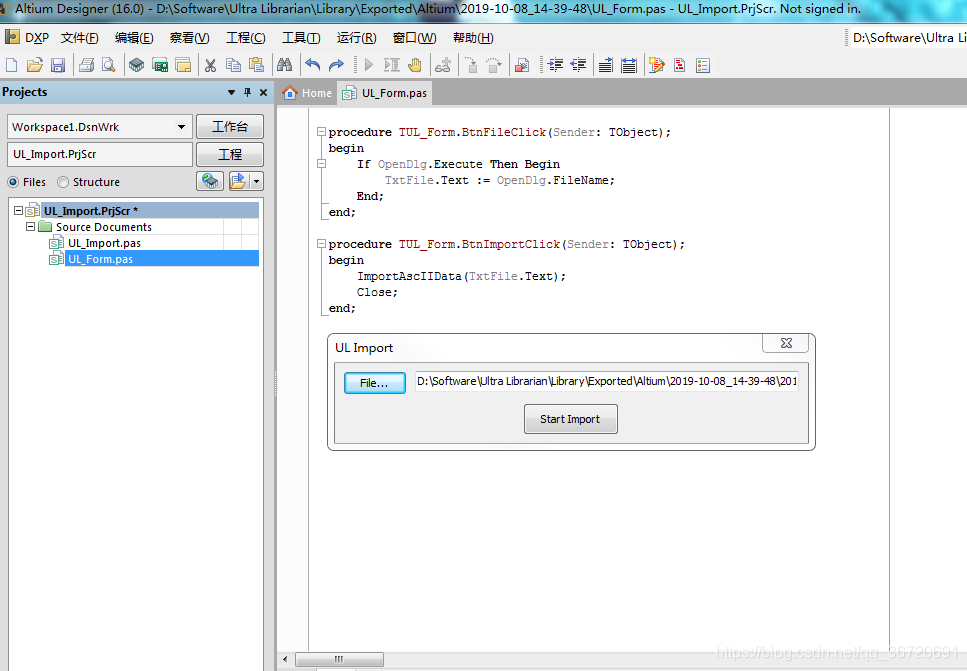Click the yellow workspace windows toolbar icon
967x671 pixels.
(x=183, y=65)
